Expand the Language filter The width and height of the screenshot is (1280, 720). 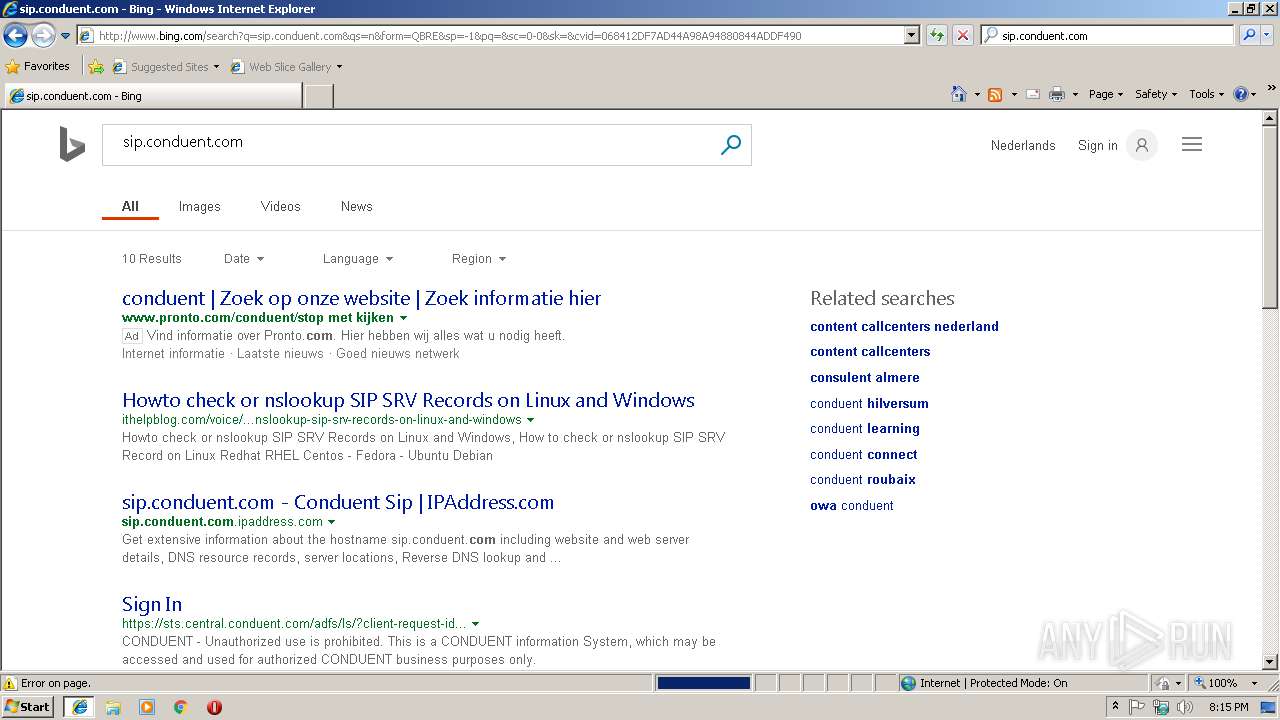pos(358,258)
